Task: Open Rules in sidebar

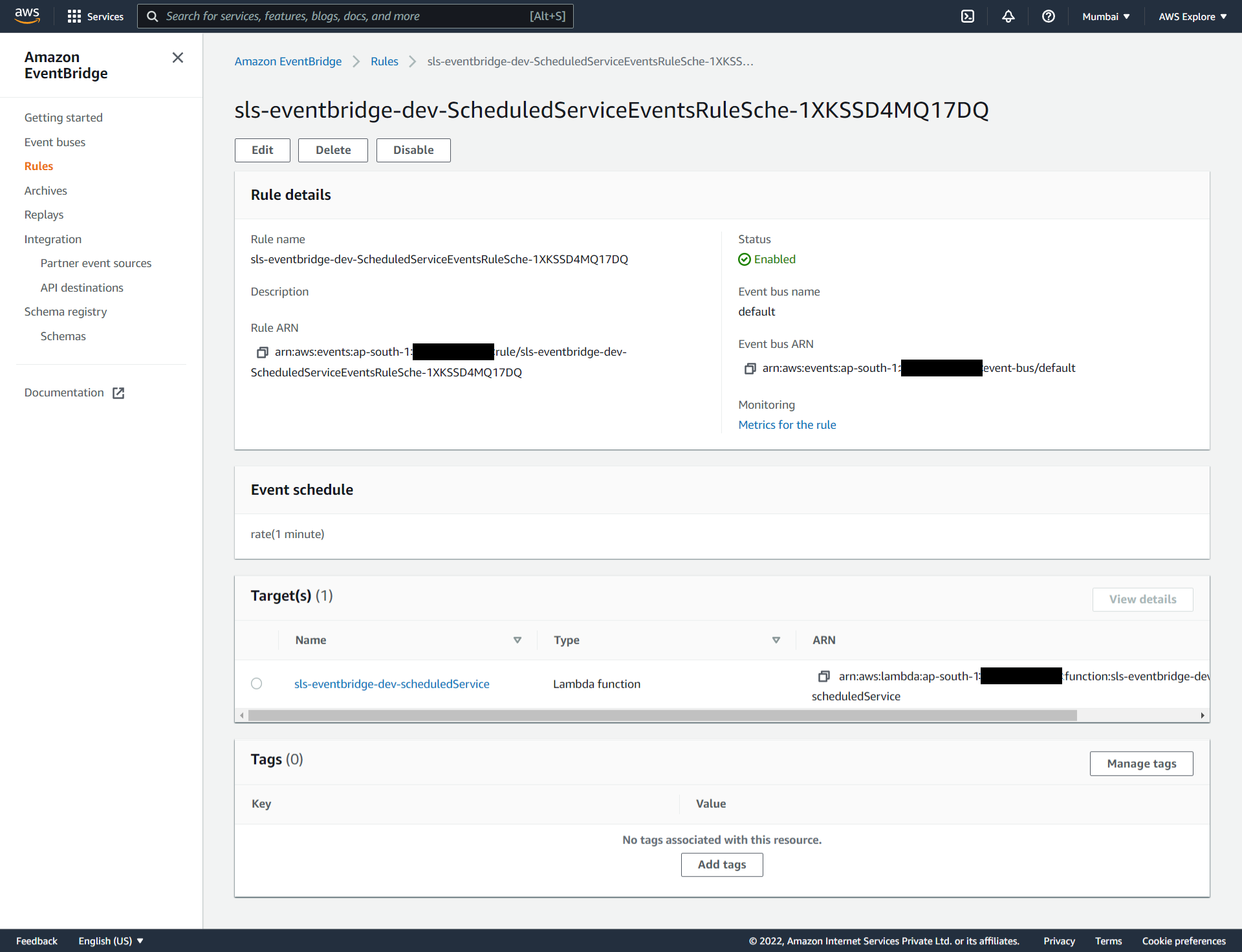Action: [x=39, y=166]
